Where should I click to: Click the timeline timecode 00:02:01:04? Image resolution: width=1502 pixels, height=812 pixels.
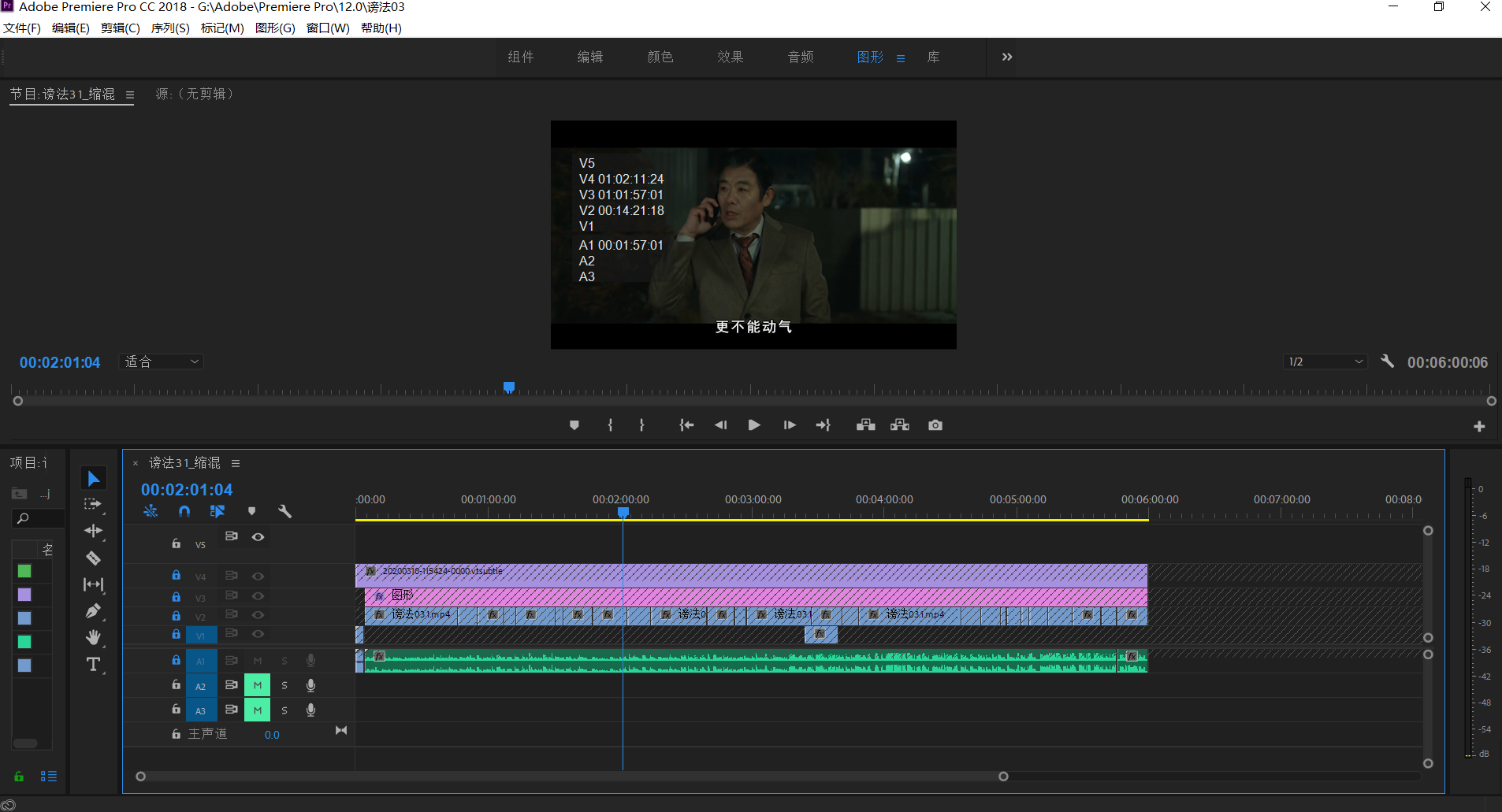(187, 489)
